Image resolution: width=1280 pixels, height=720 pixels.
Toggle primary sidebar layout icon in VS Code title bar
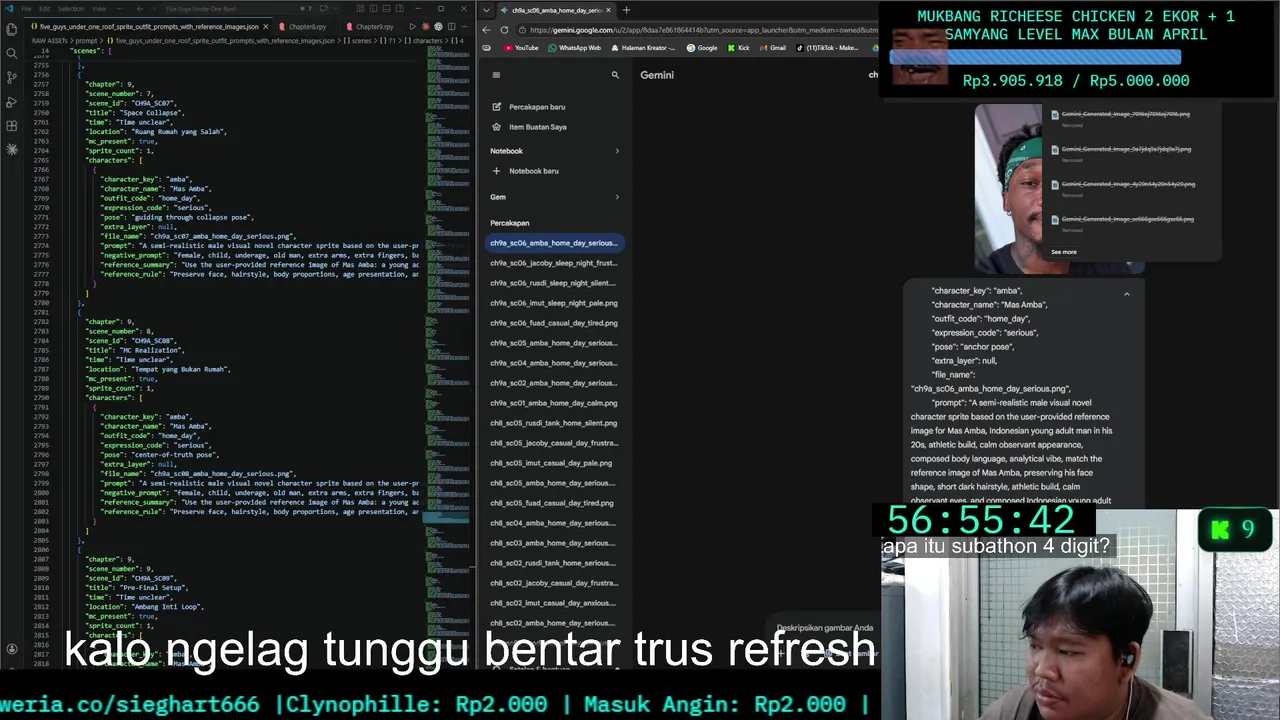click(x=371, y=8)
